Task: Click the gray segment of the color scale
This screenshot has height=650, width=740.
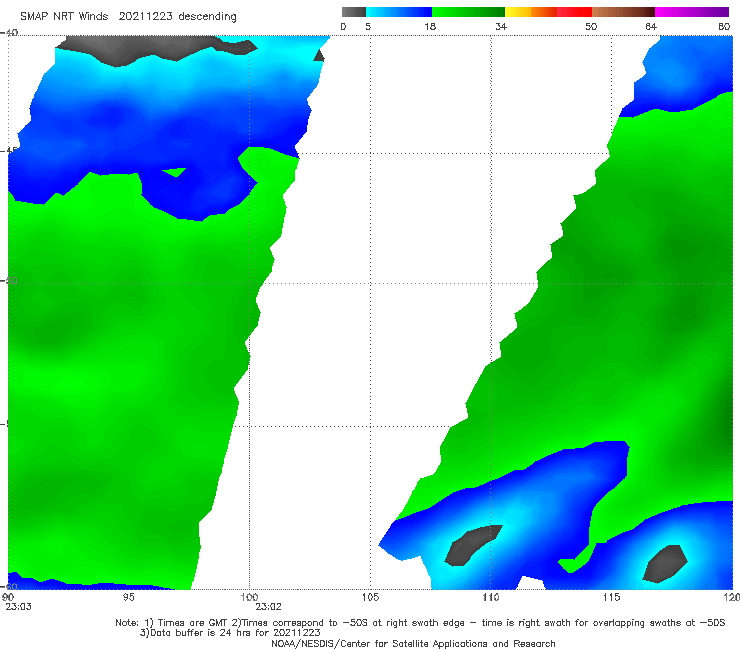Action: (x=353, y=12)
